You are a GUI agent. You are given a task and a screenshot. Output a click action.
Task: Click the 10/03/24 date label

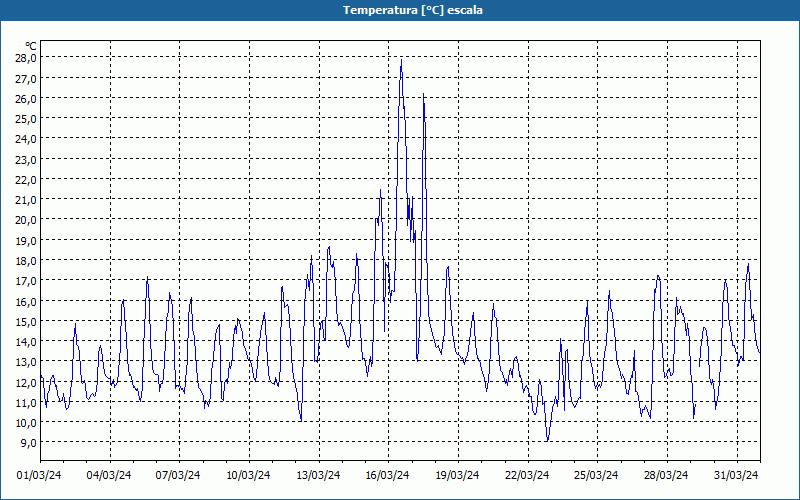[248, 475]
